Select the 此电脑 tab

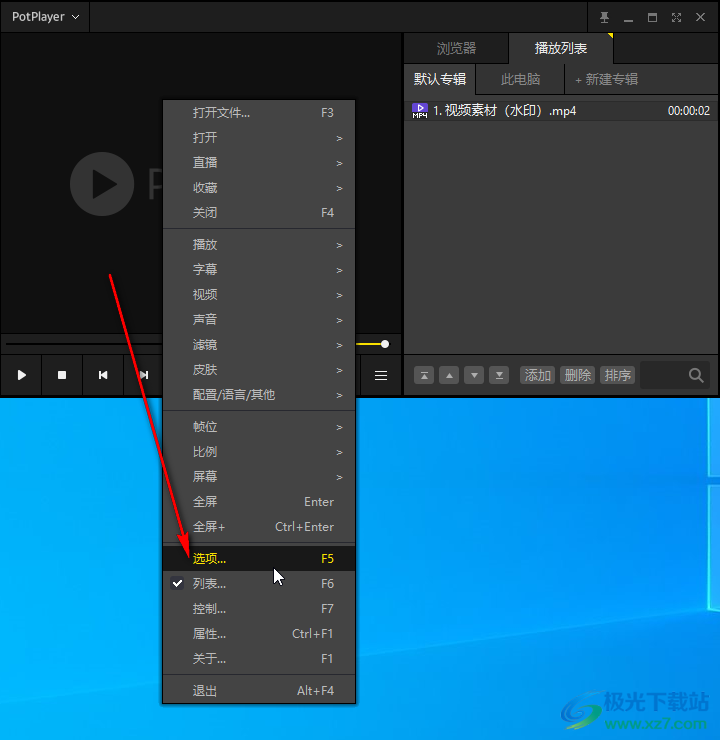[x=520, y=79]
